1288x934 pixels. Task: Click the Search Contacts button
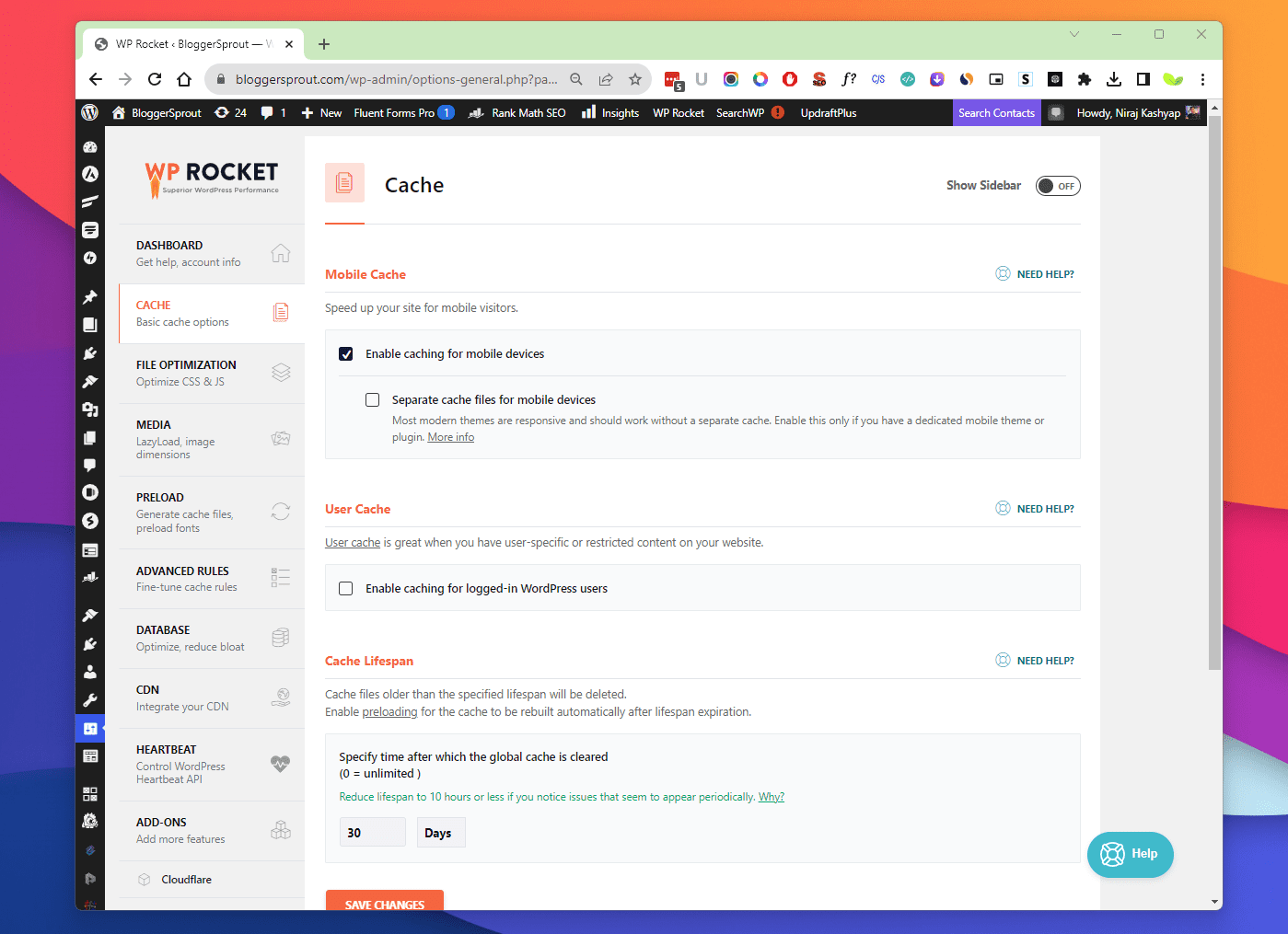click(x=996, y=112)
